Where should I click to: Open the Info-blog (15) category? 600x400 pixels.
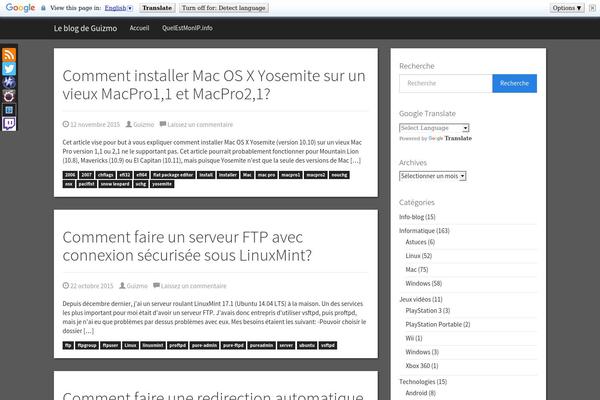417,217
